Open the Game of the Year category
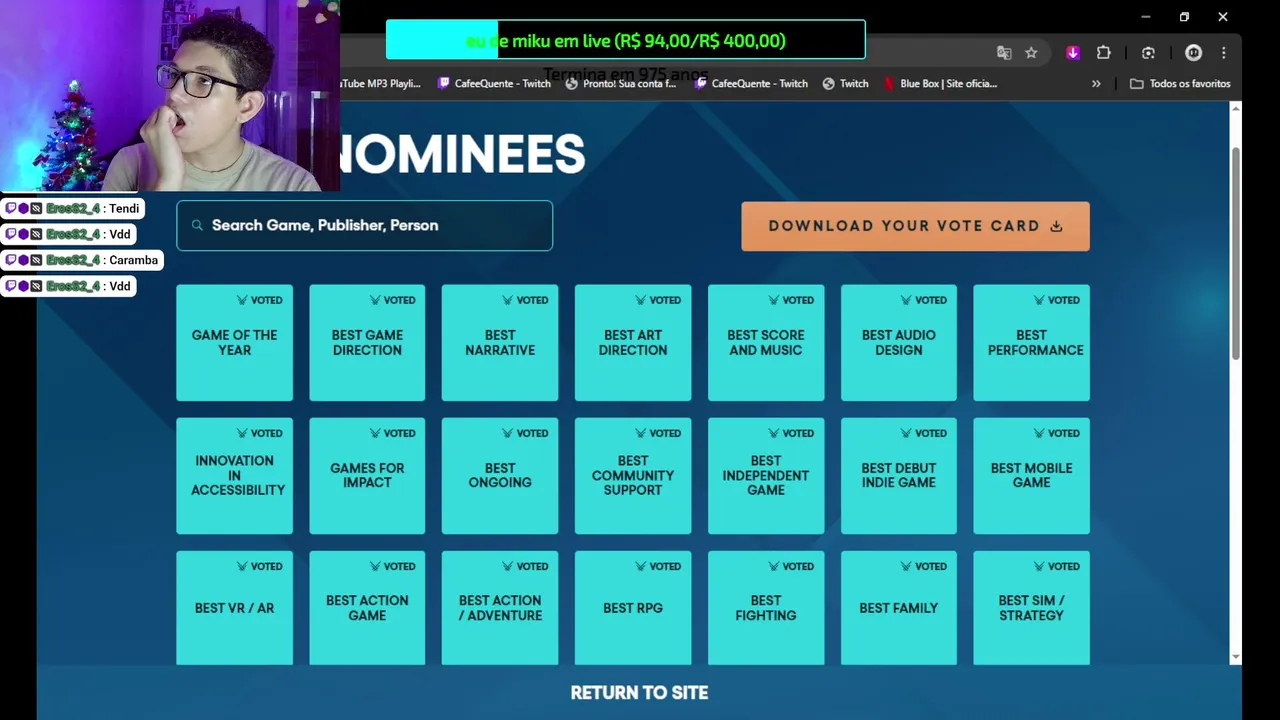This screenshot has height=720, width=1280. 235,343
